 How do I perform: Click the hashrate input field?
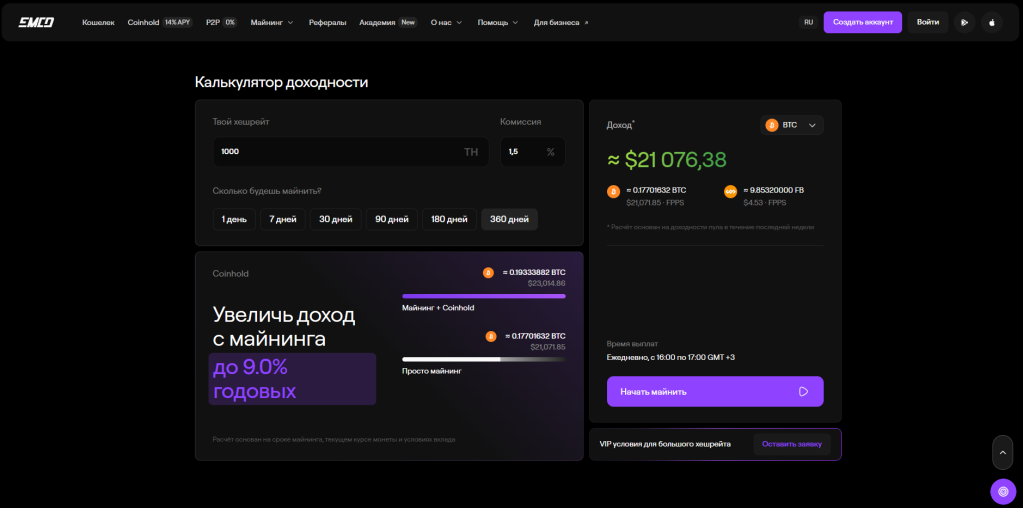(335, 152)
